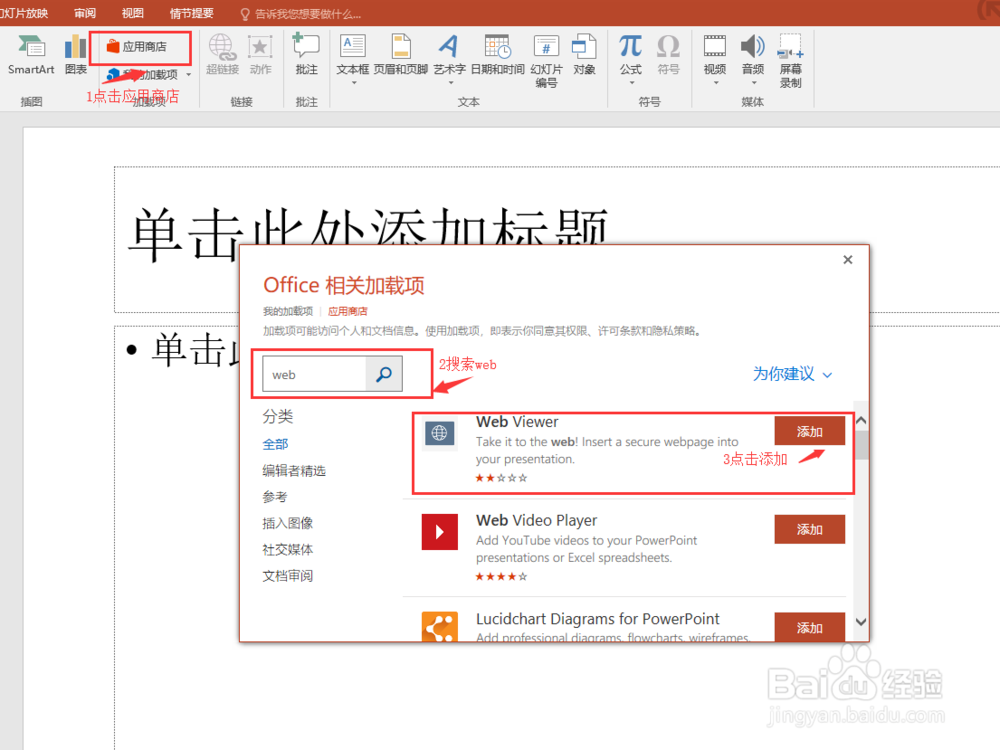The image size is (1000, 750).
Task: Click the add-in list scrollbar thumb
Action: point(862,445)
